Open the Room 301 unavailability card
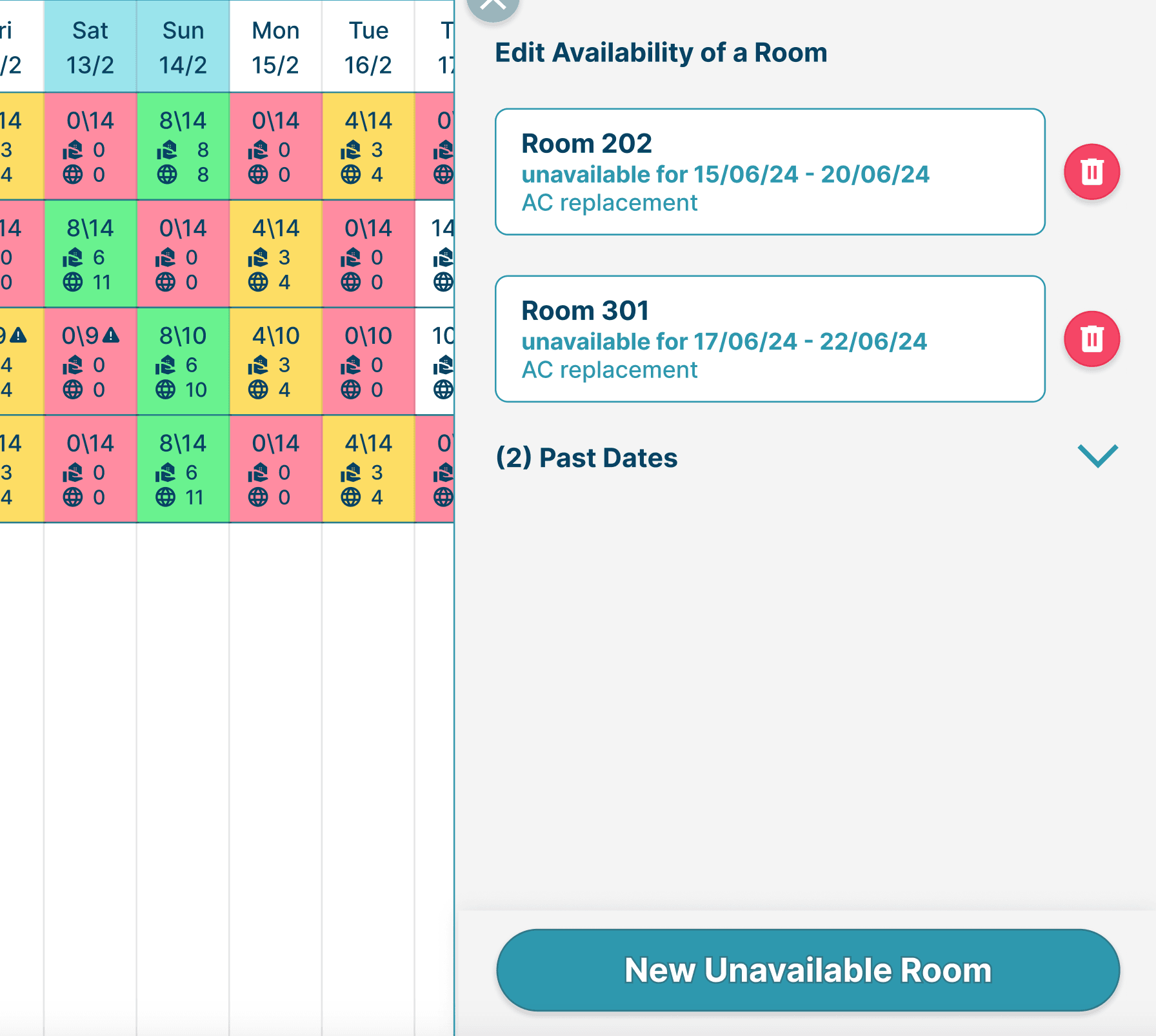Screen dimensions: 1156x1036 click(x=770, y=339)
